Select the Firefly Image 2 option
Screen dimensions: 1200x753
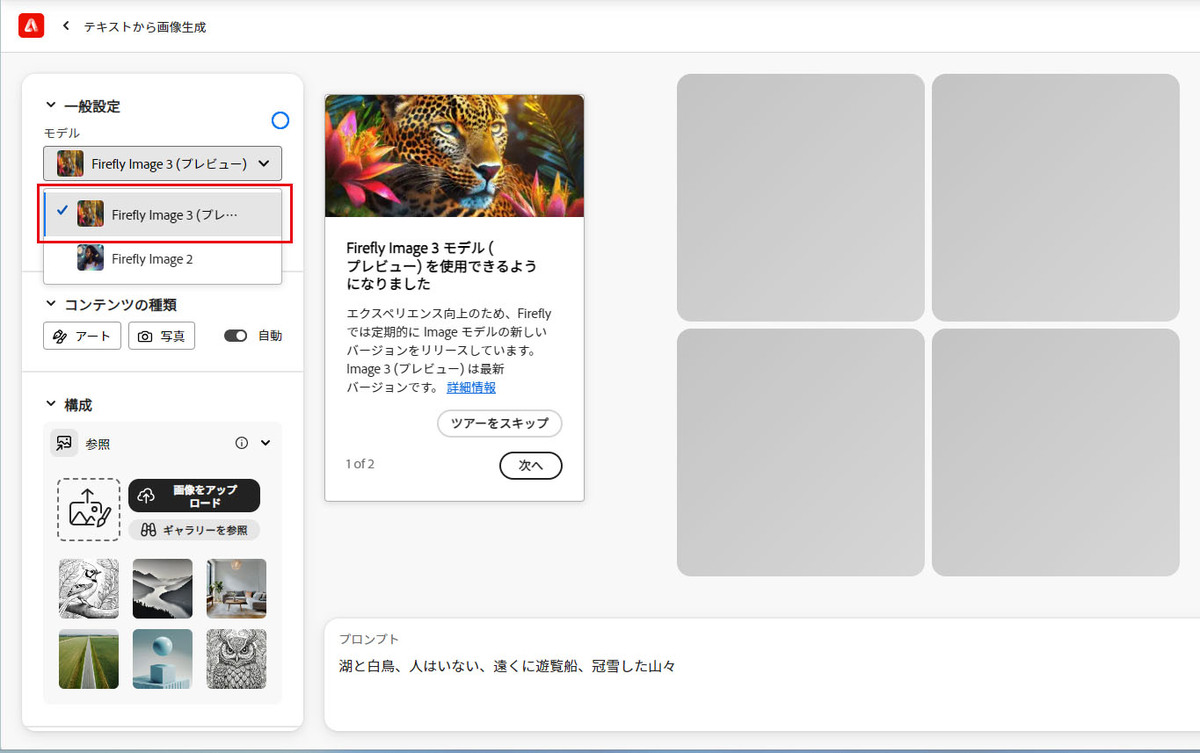pyautogui.click(x=163, y=259)
